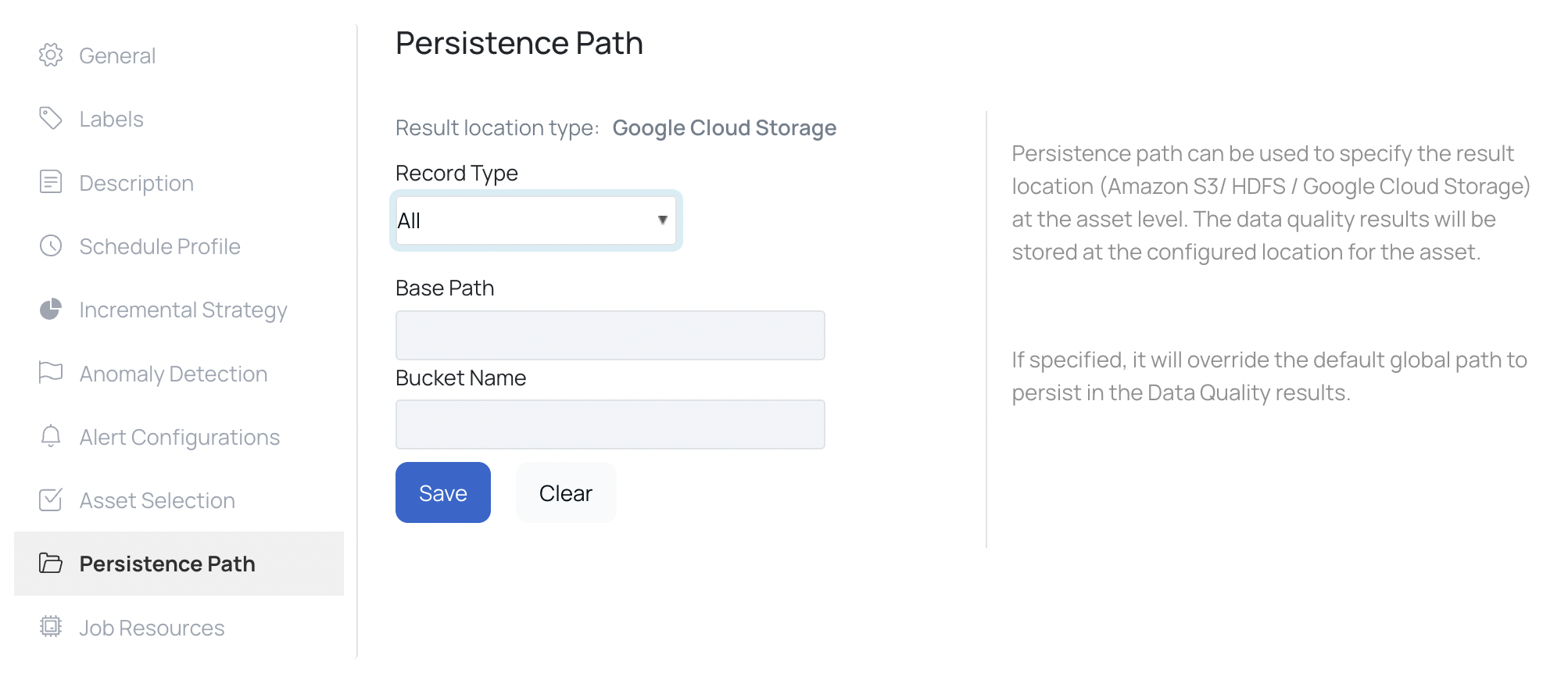Click the Persistence Path page heading
The width and height of the screenshot is (1568, 691).
pyautogui.click(x=519, y=43)
